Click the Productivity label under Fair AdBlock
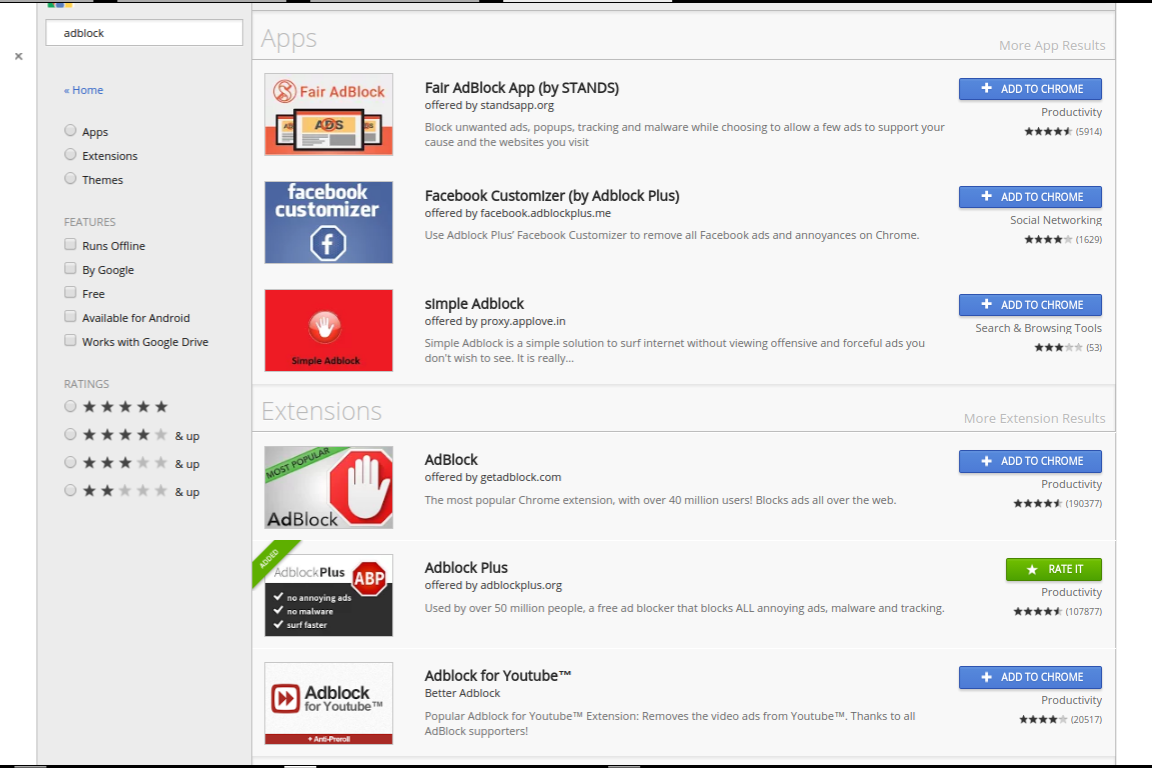Image resolution: width=1152 pixels, height=768 pixels. 1071,112
